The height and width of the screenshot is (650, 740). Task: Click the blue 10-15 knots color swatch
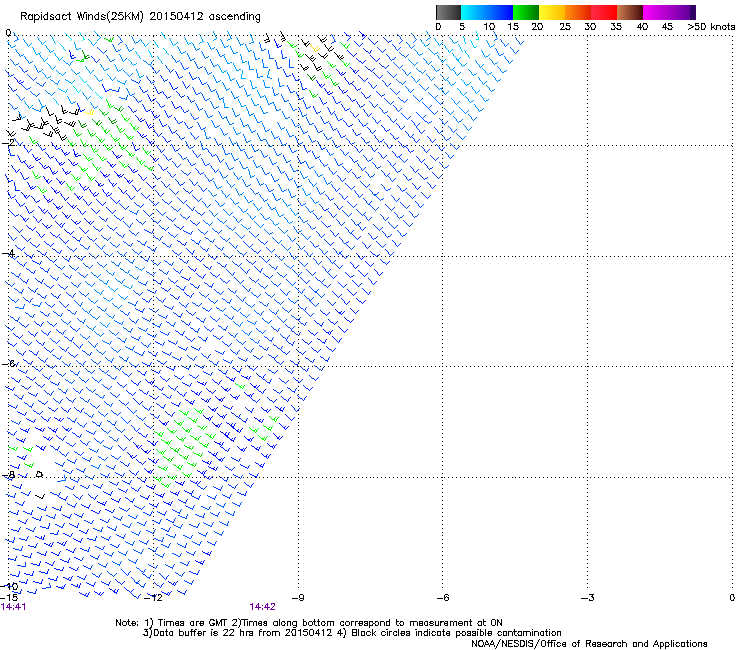[x=500, y=12]
